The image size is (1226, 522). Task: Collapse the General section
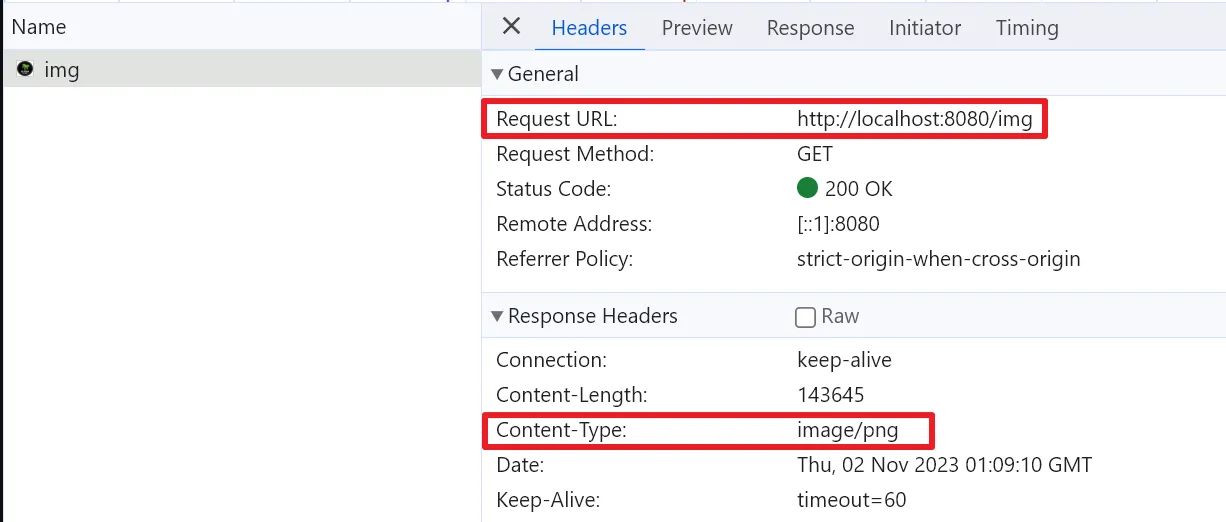[497, 74]
